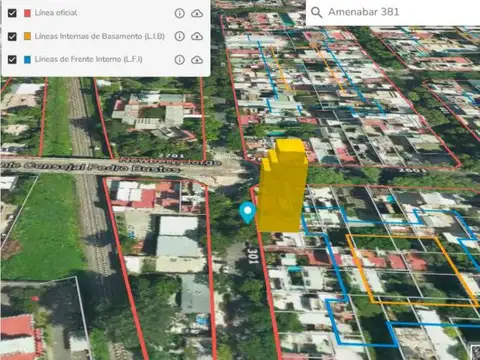The width and height of the screenshot is (480, 360).
Task: Download Líneas de Frente Interno layer
Action: point(197,60)
